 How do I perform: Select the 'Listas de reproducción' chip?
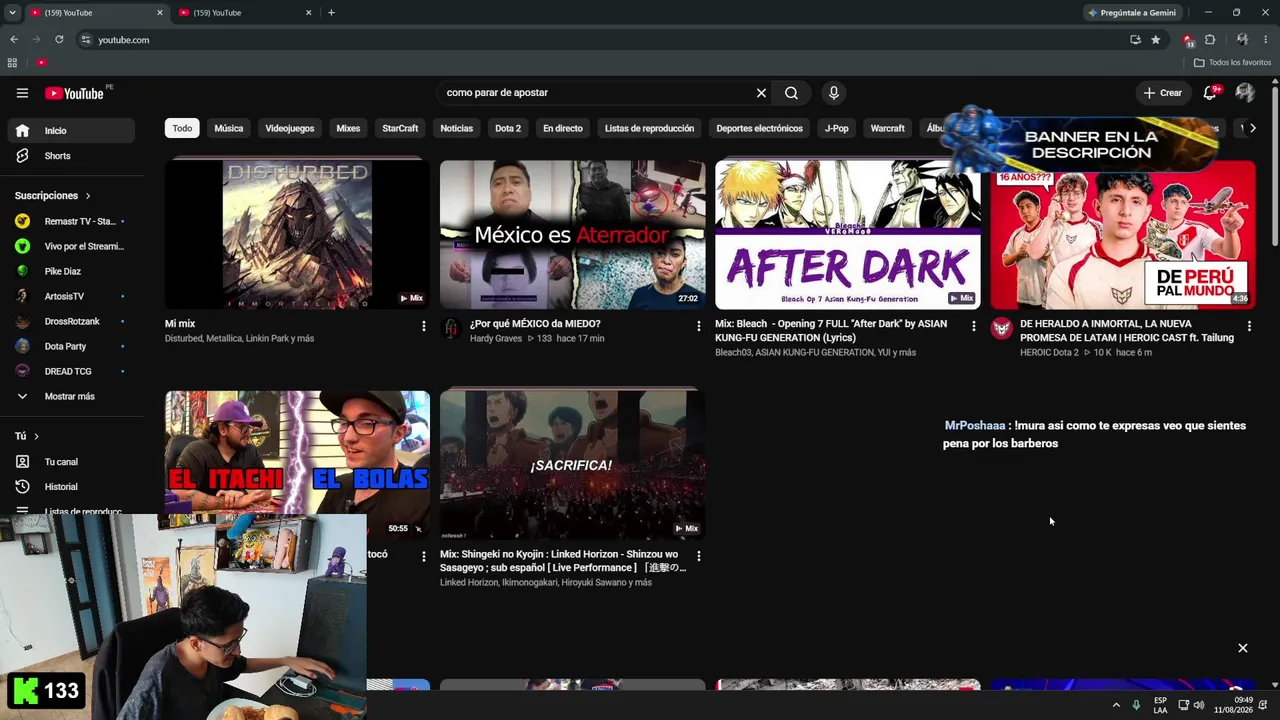(x=649, y=128)
